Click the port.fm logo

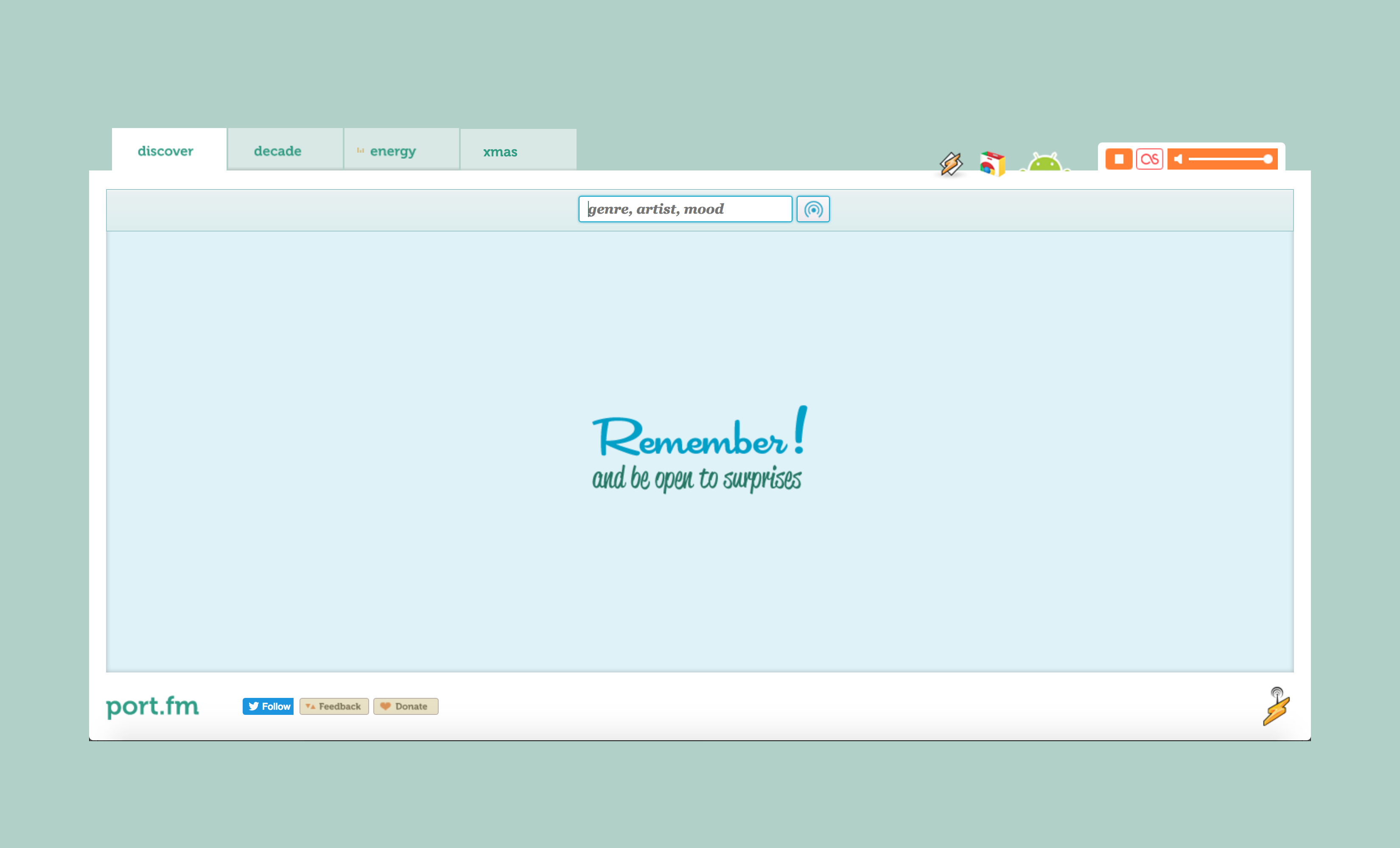tap(152, 706)
